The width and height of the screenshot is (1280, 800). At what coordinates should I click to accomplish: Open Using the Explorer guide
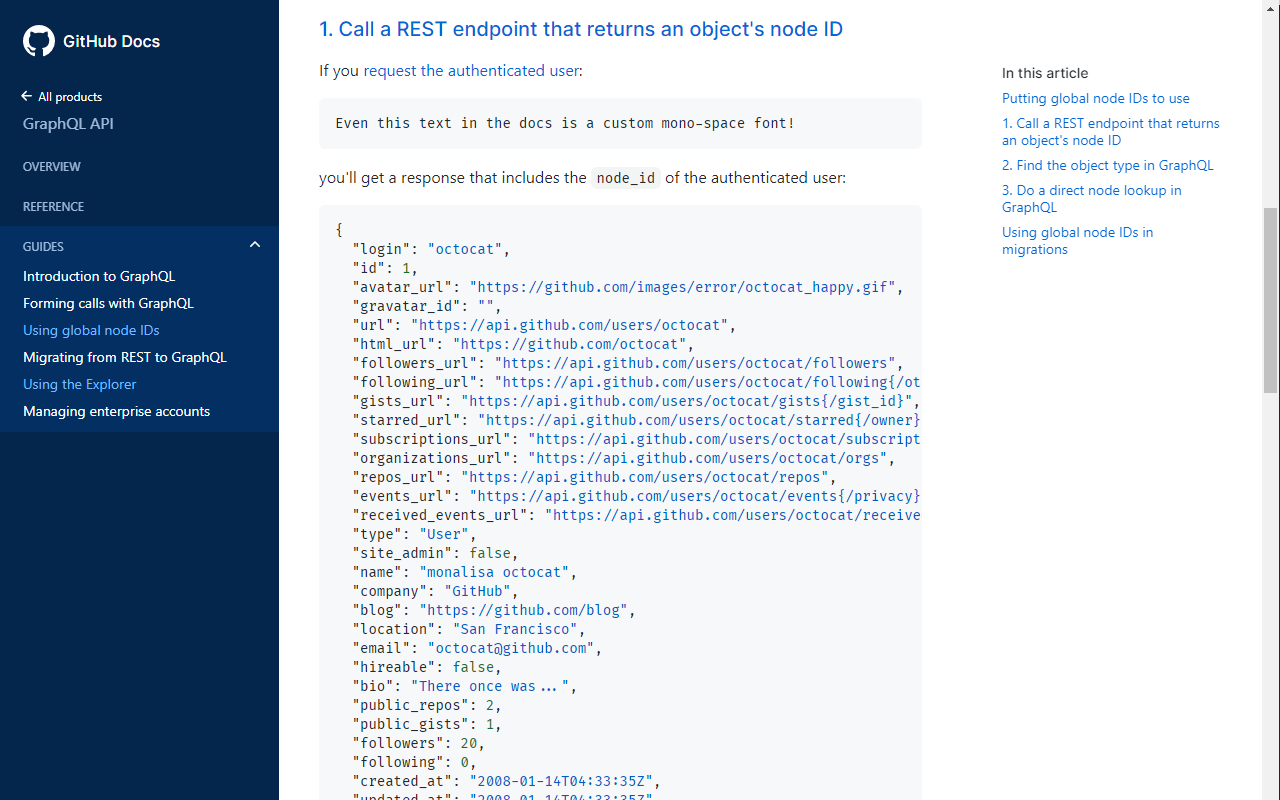click(80, 384)
